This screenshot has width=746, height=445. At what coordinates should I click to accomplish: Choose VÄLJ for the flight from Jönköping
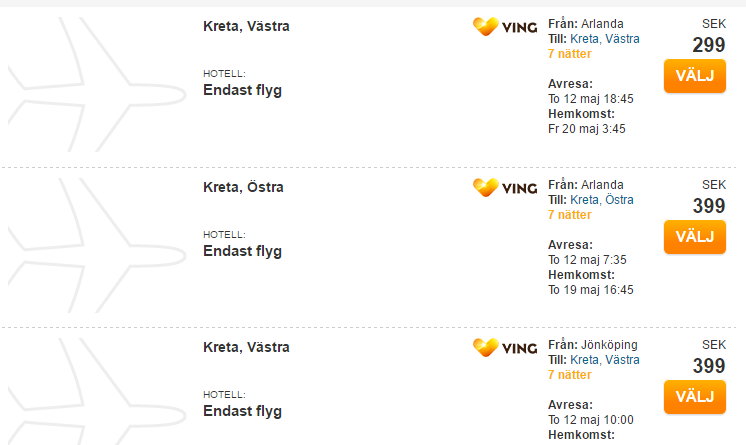tap(694, 397)
